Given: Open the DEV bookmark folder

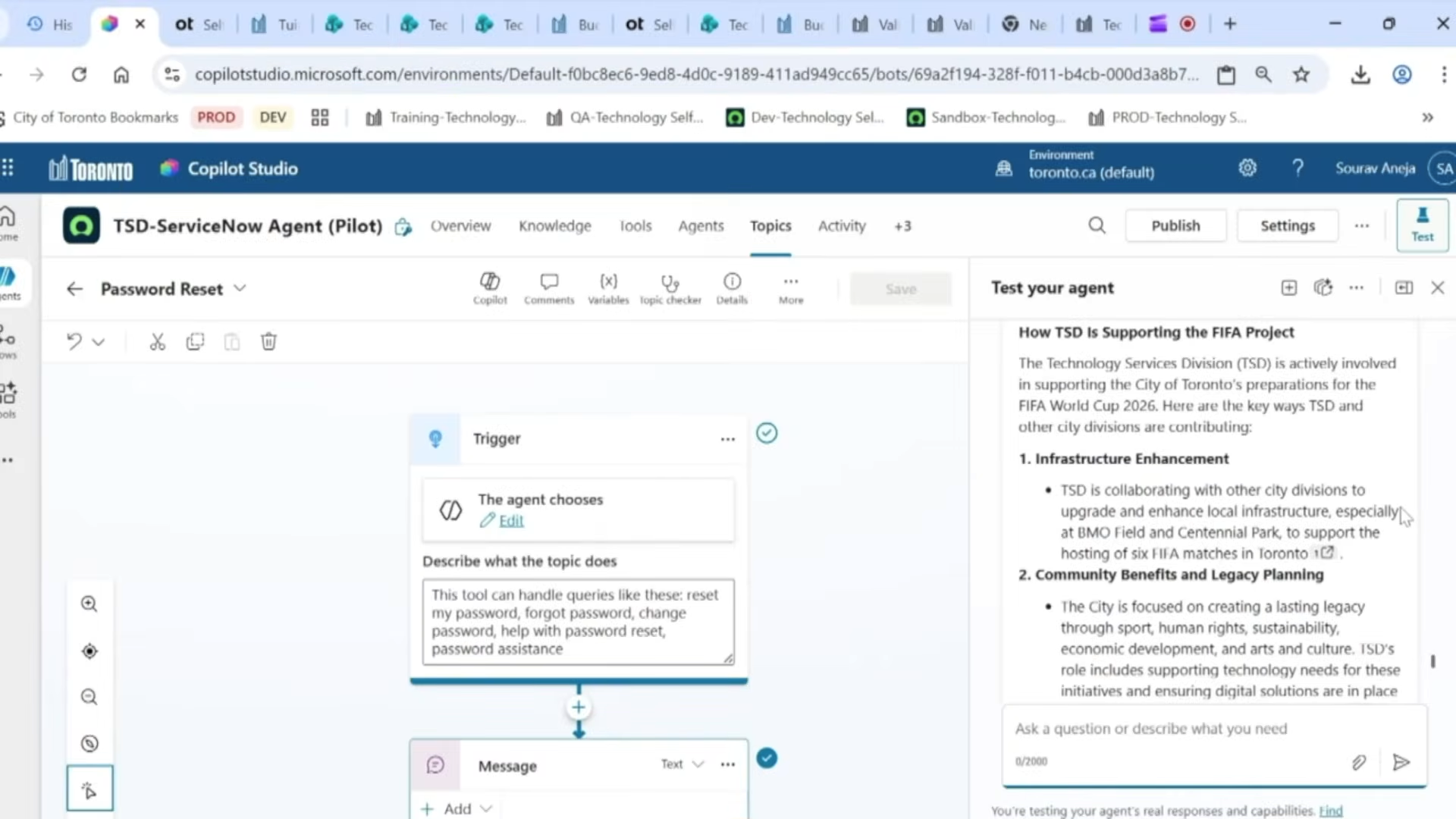Looking at the screenshot, I should point(273,118).
